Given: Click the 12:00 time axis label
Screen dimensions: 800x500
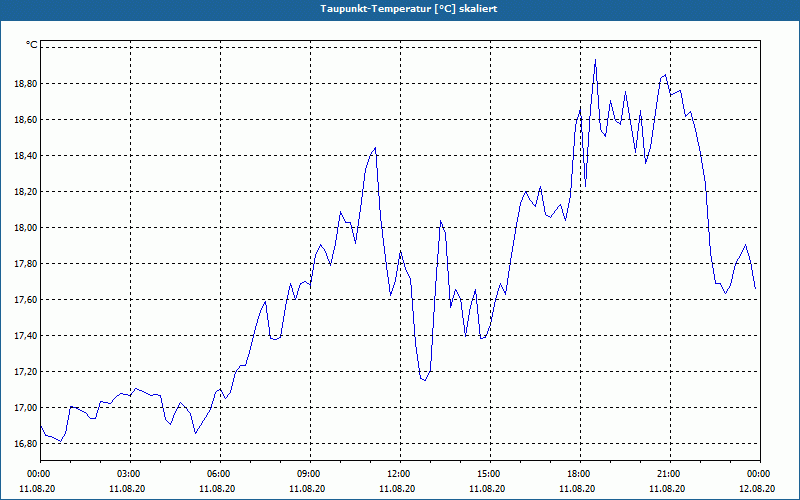Looking at the screenshot, I should [400, 474].
